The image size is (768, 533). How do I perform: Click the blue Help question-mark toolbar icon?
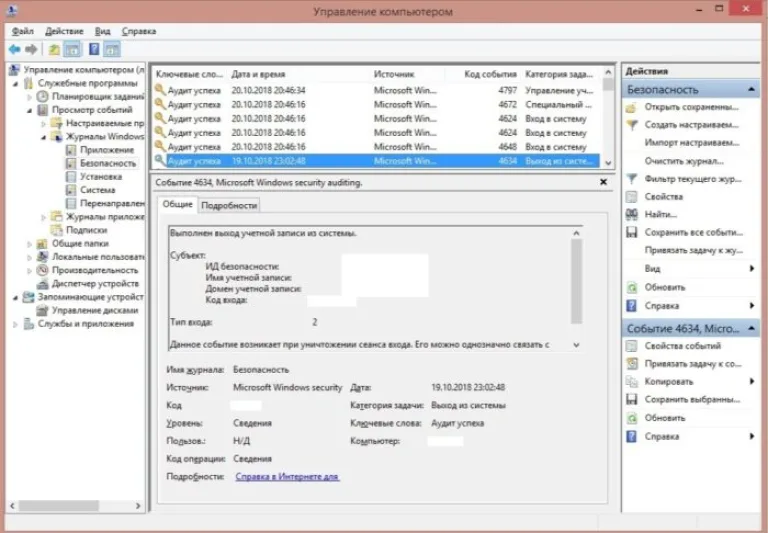(x=94, y=49)
